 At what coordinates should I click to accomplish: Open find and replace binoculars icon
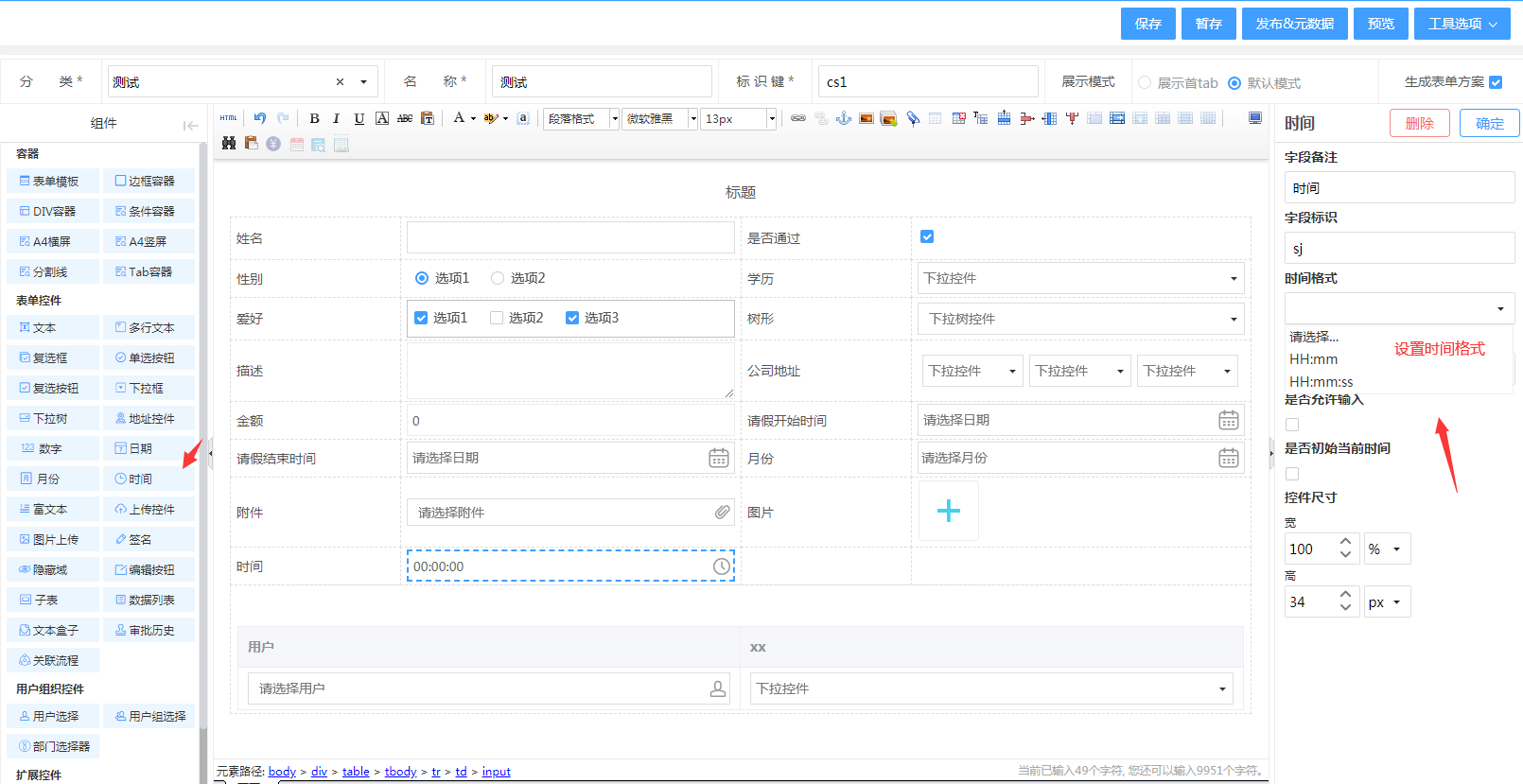tap(228, 144)
